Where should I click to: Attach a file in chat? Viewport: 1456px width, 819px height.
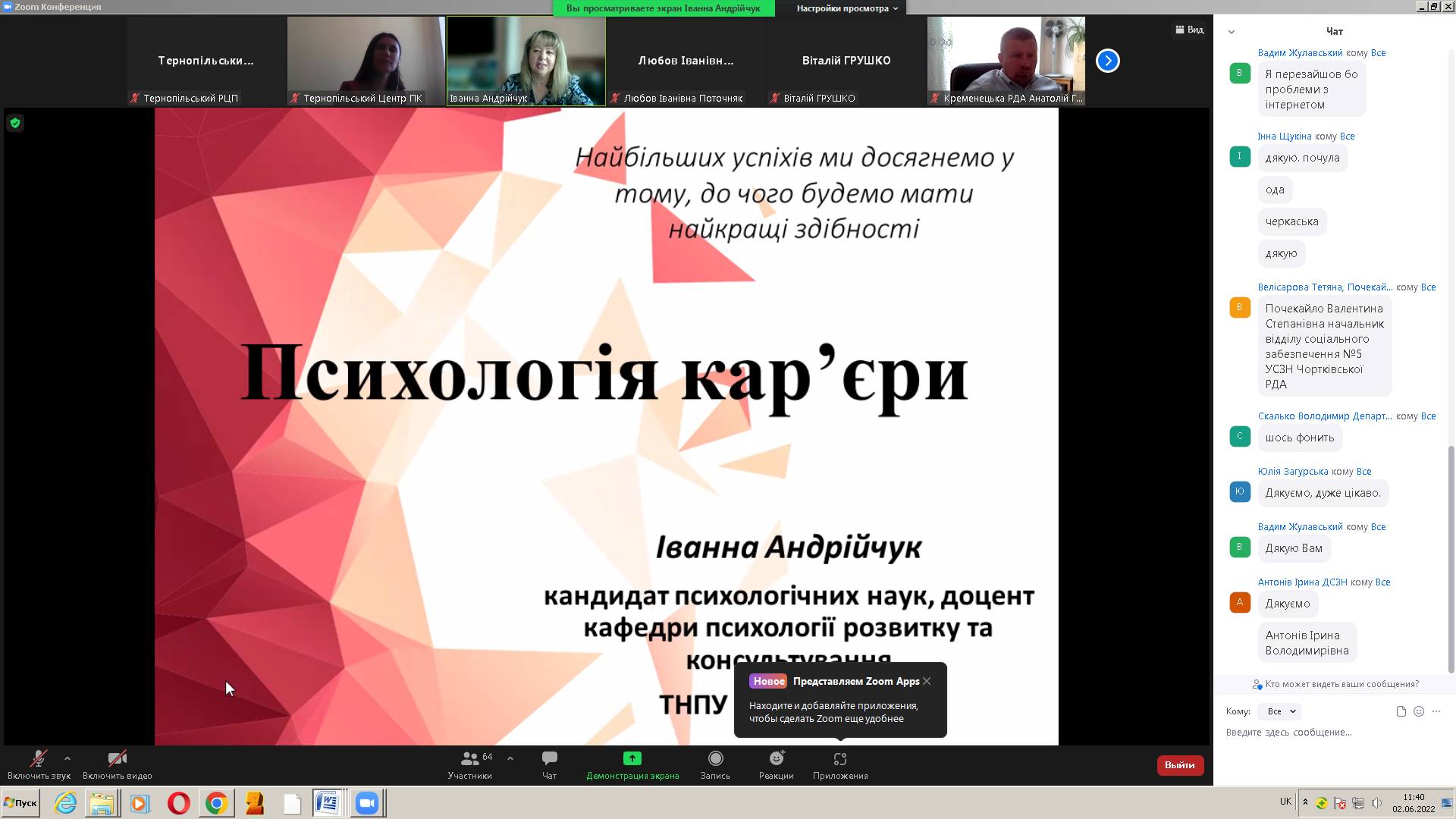pos(1401,711)
